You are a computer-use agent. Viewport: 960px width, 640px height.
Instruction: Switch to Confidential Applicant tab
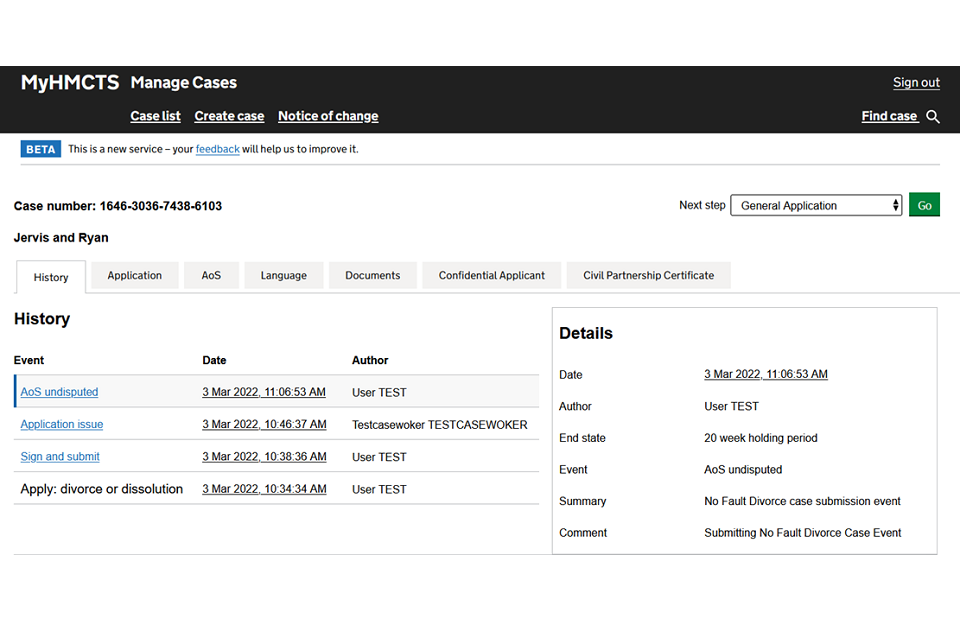pos(492,276)
